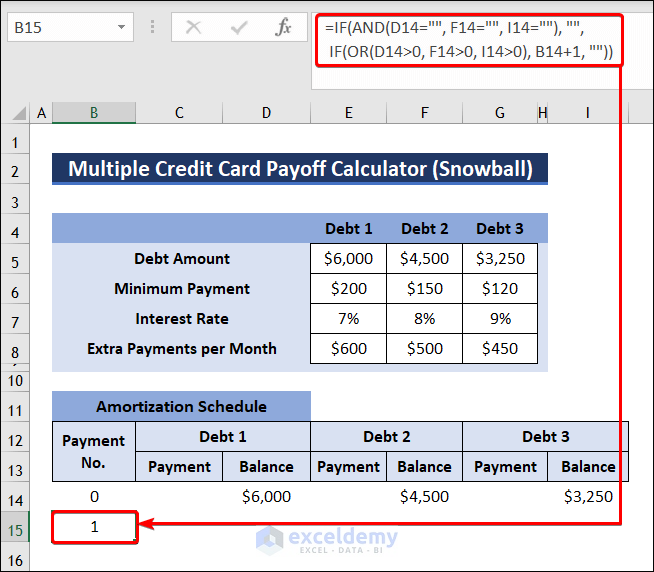Screen dimensions: 654x572
Task: Click the Payment No. header cell
Action: 93,451
